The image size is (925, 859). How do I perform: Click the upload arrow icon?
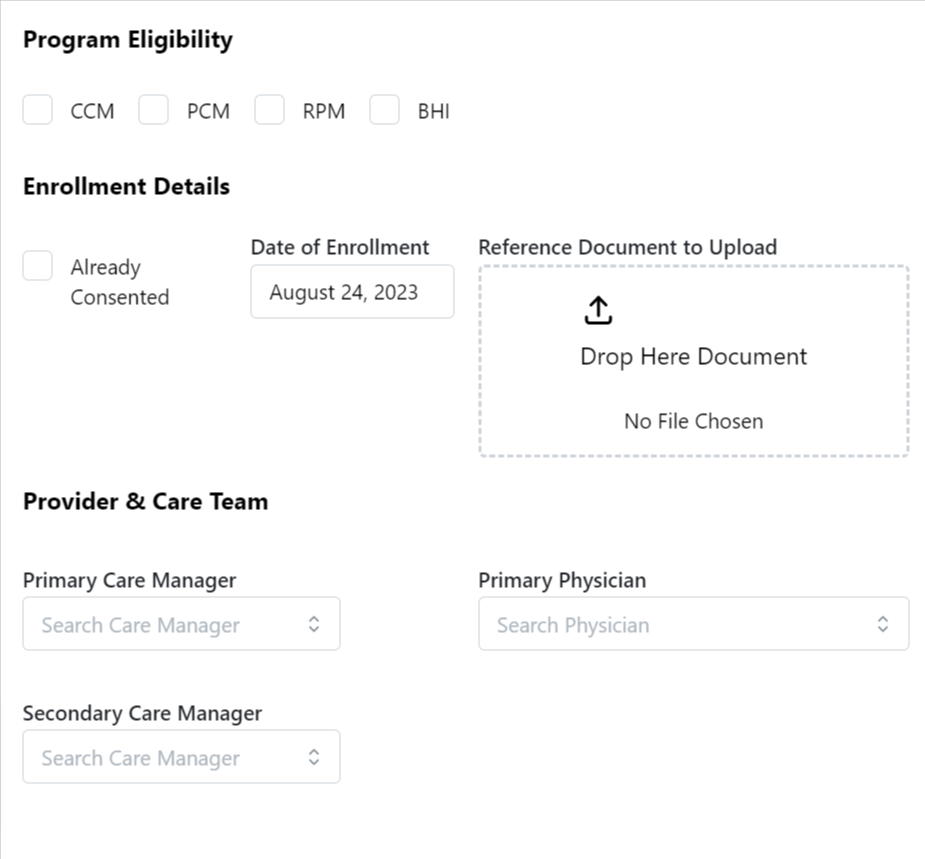[x=597, y=311]
